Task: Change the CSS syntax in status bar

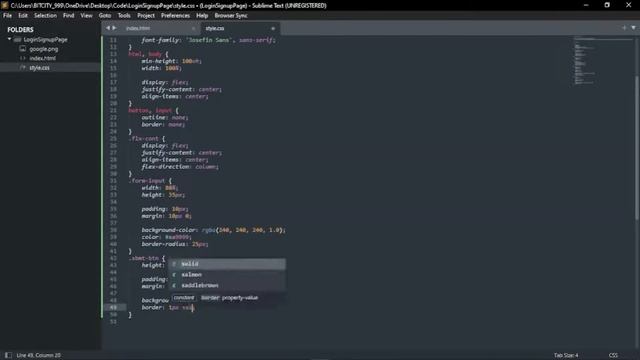Action: pyautogui.click(x=613, y=355)
